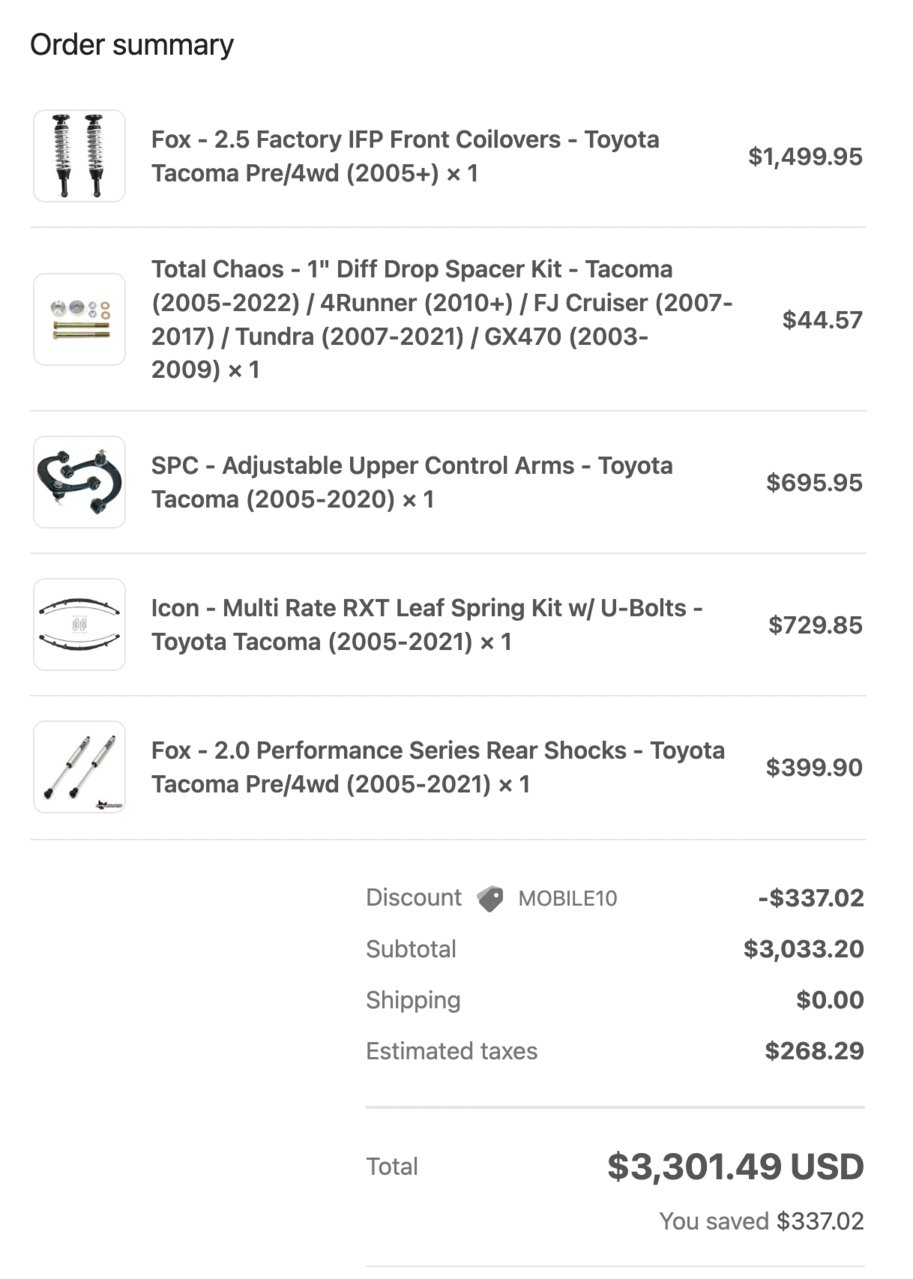Viewport: 913px width, 1279px height.
Task: Click the SPC upper control arms thumbnail
Action: click(x=79, y=482)
